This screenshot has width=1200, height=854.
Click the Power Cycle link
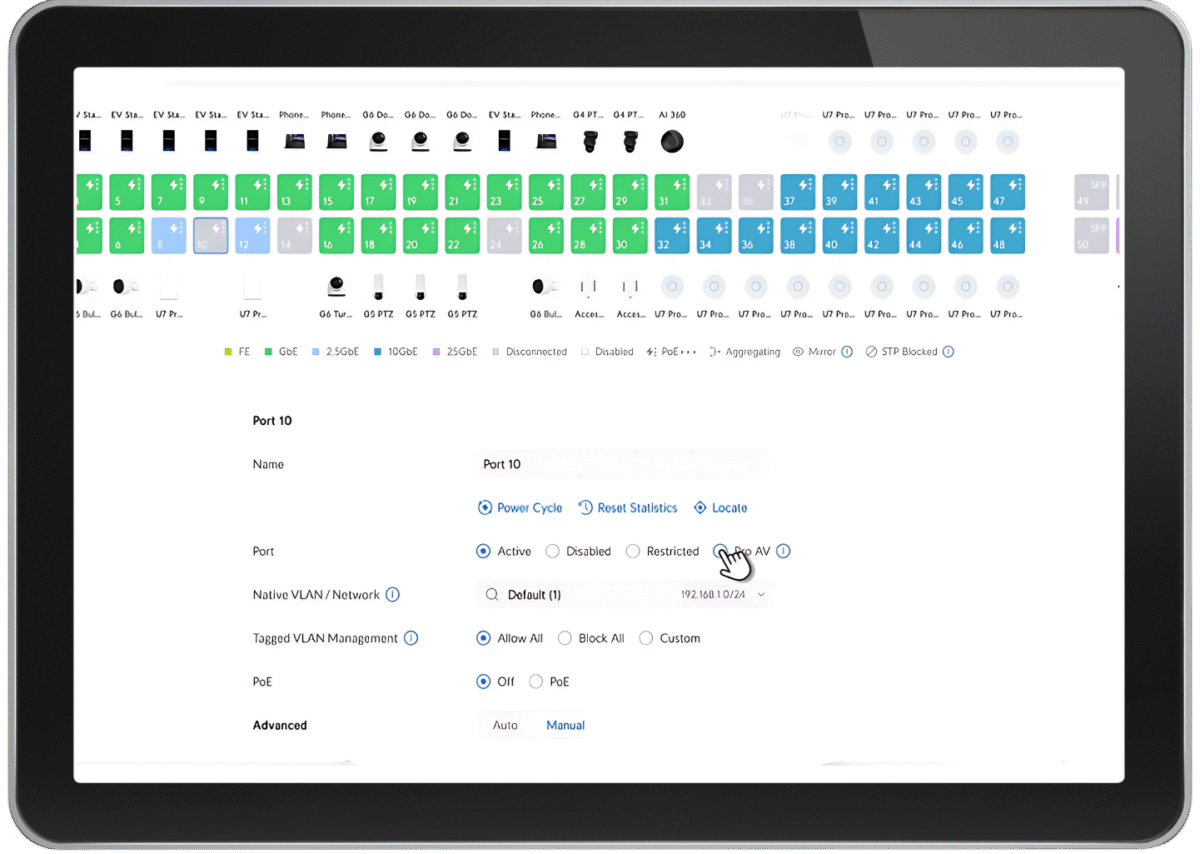(x=520, y=508)
